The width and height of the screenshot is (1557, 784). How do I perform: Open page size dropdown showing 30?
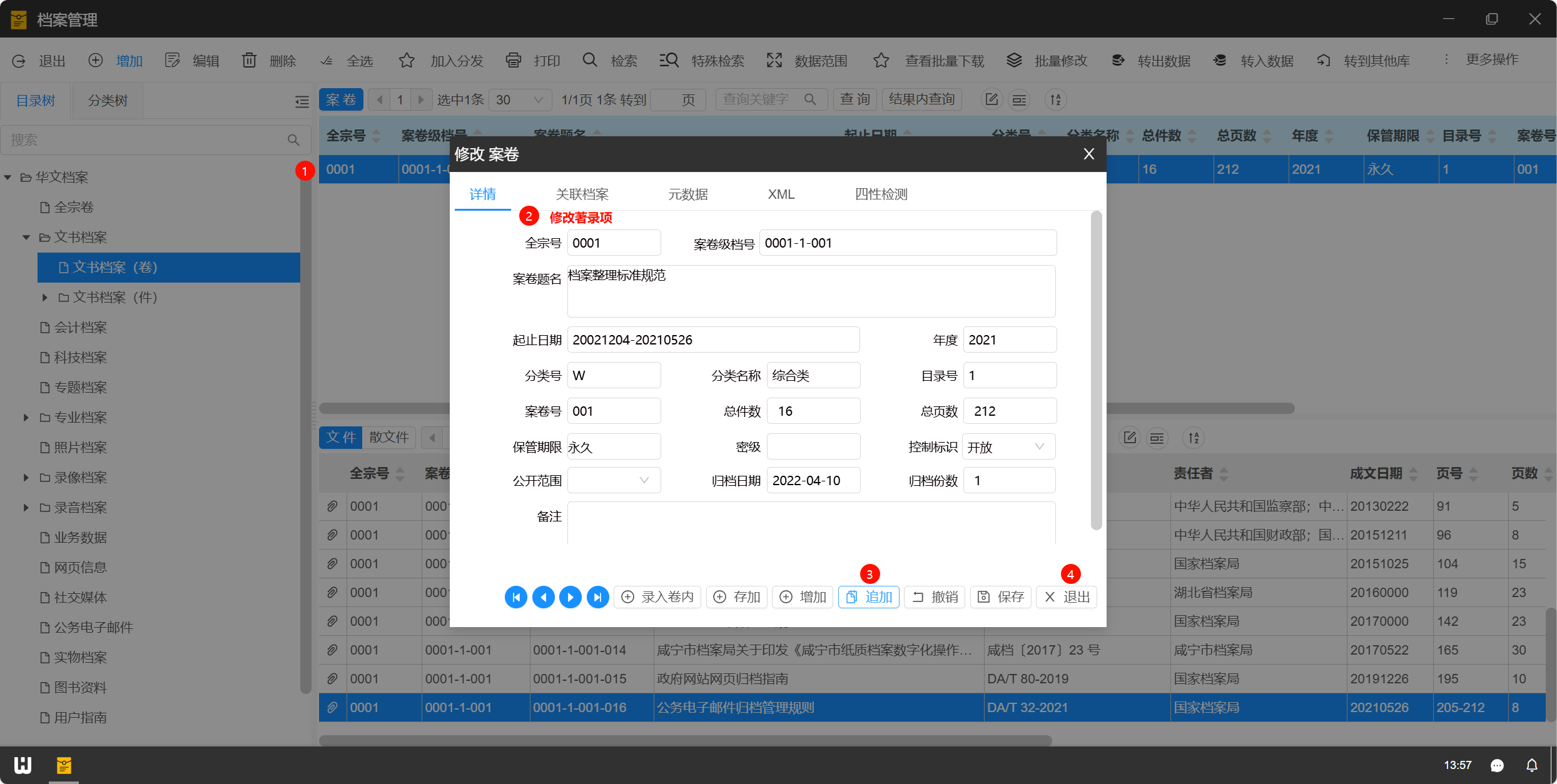click(x=519, y=99)
